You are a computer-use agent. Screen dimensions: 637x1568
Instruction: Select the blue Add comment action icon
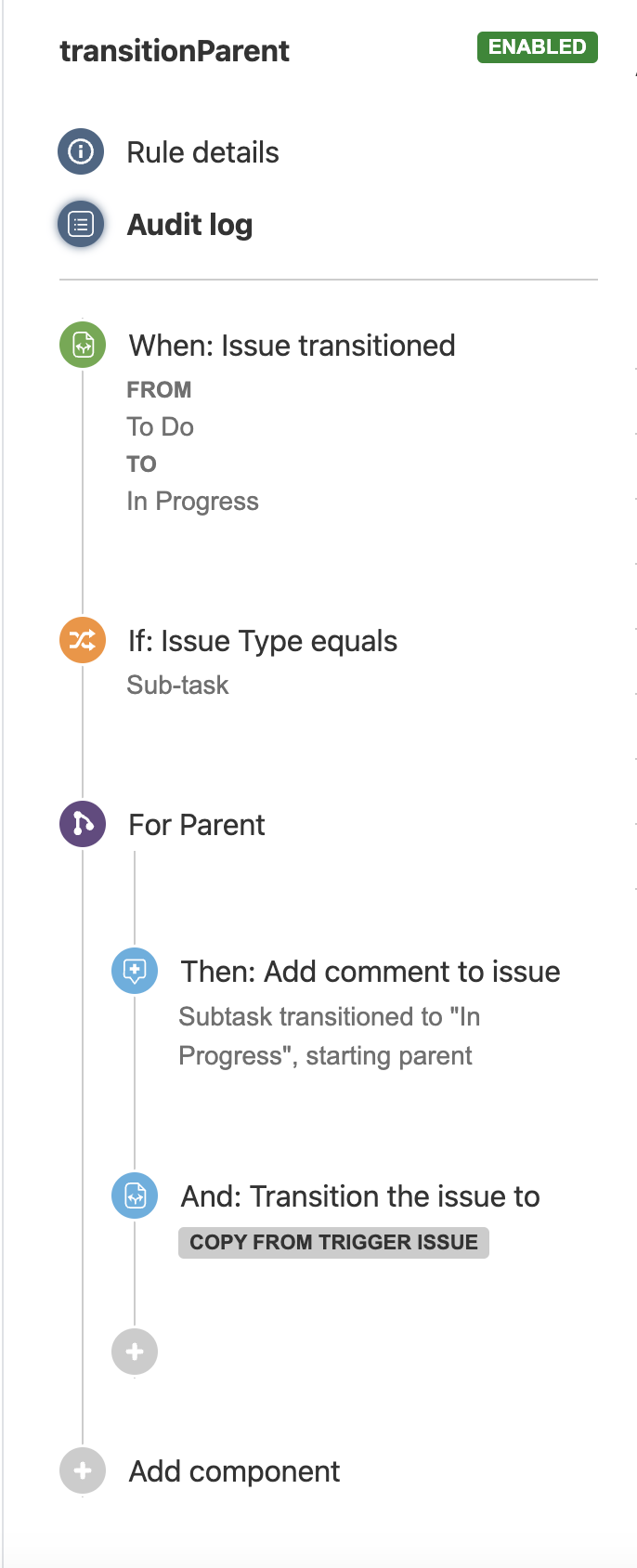coord(135,971)
